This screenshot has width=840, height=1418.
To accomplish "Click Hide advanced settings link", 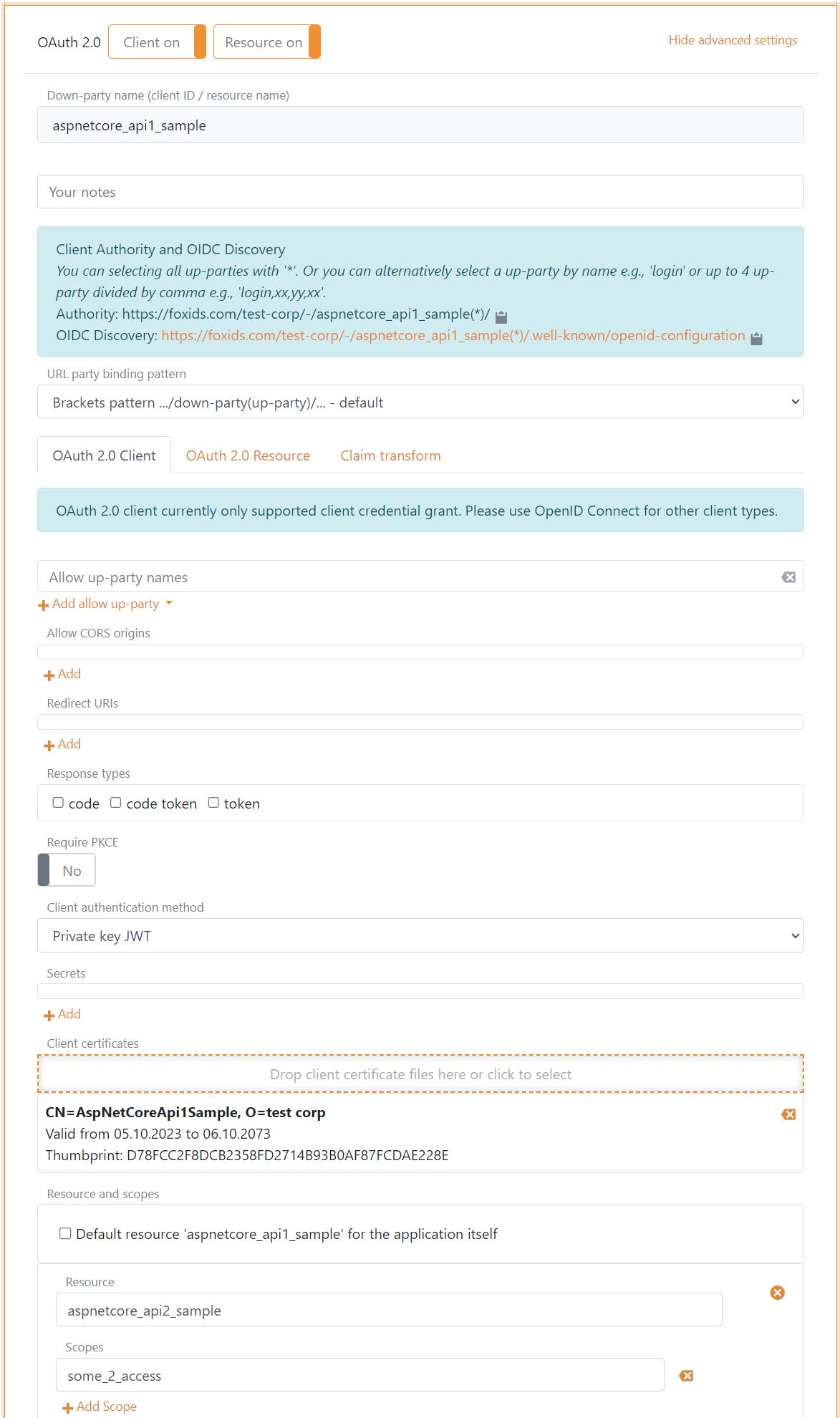I will tap(733, 40).
